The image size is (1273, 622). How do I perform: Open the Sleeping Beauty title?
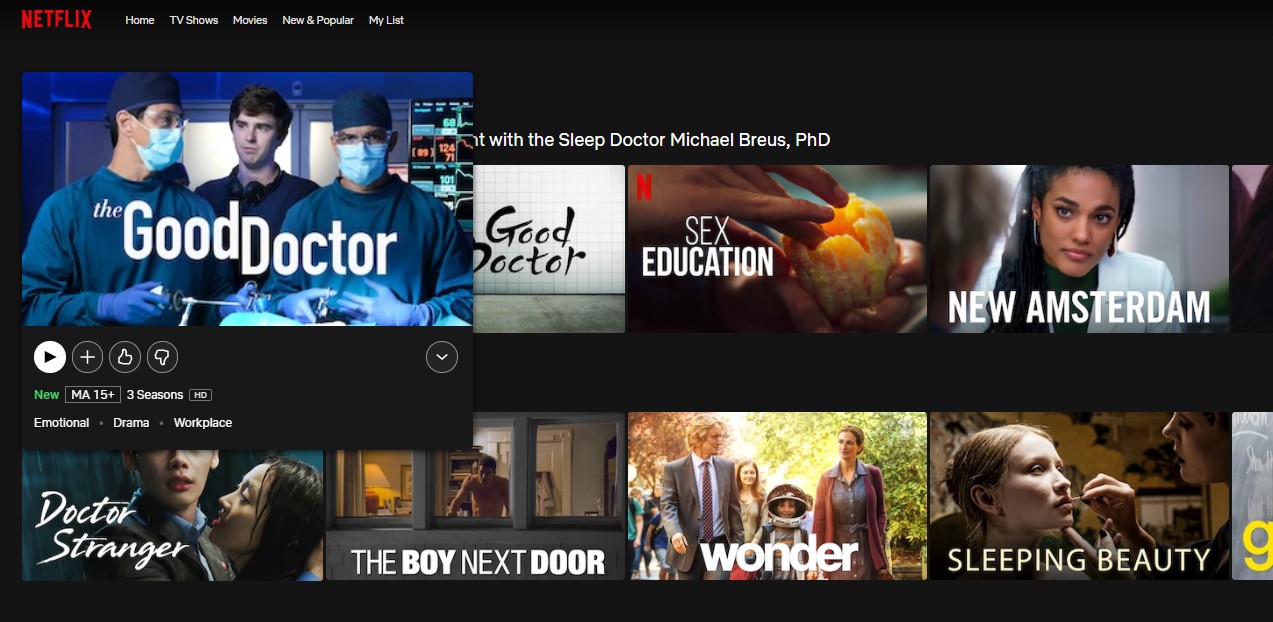1079,496
